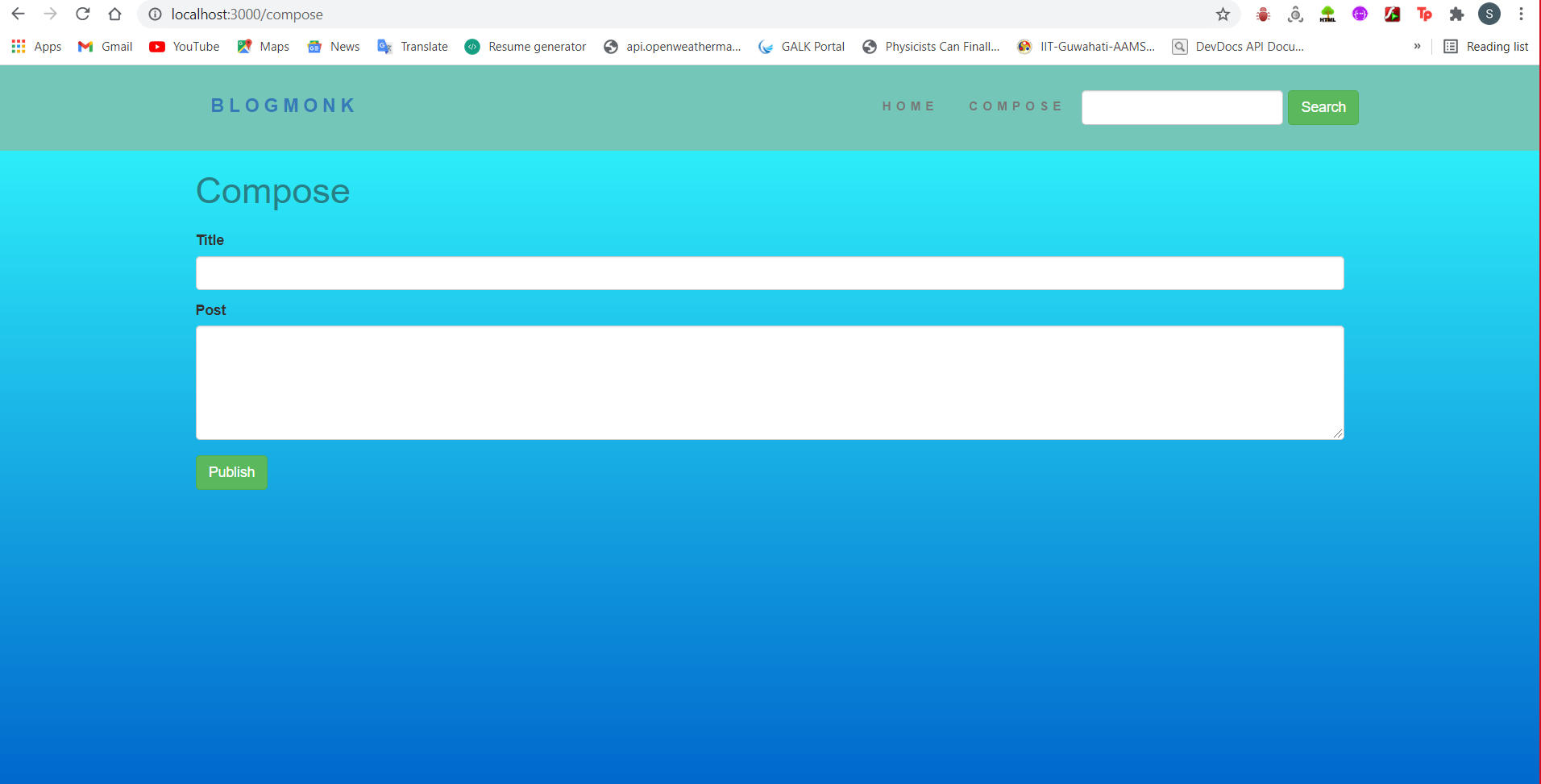The image size is (1541, 784).
Task: Click the browser profile avatar with S
Action: click(1489, 14)
